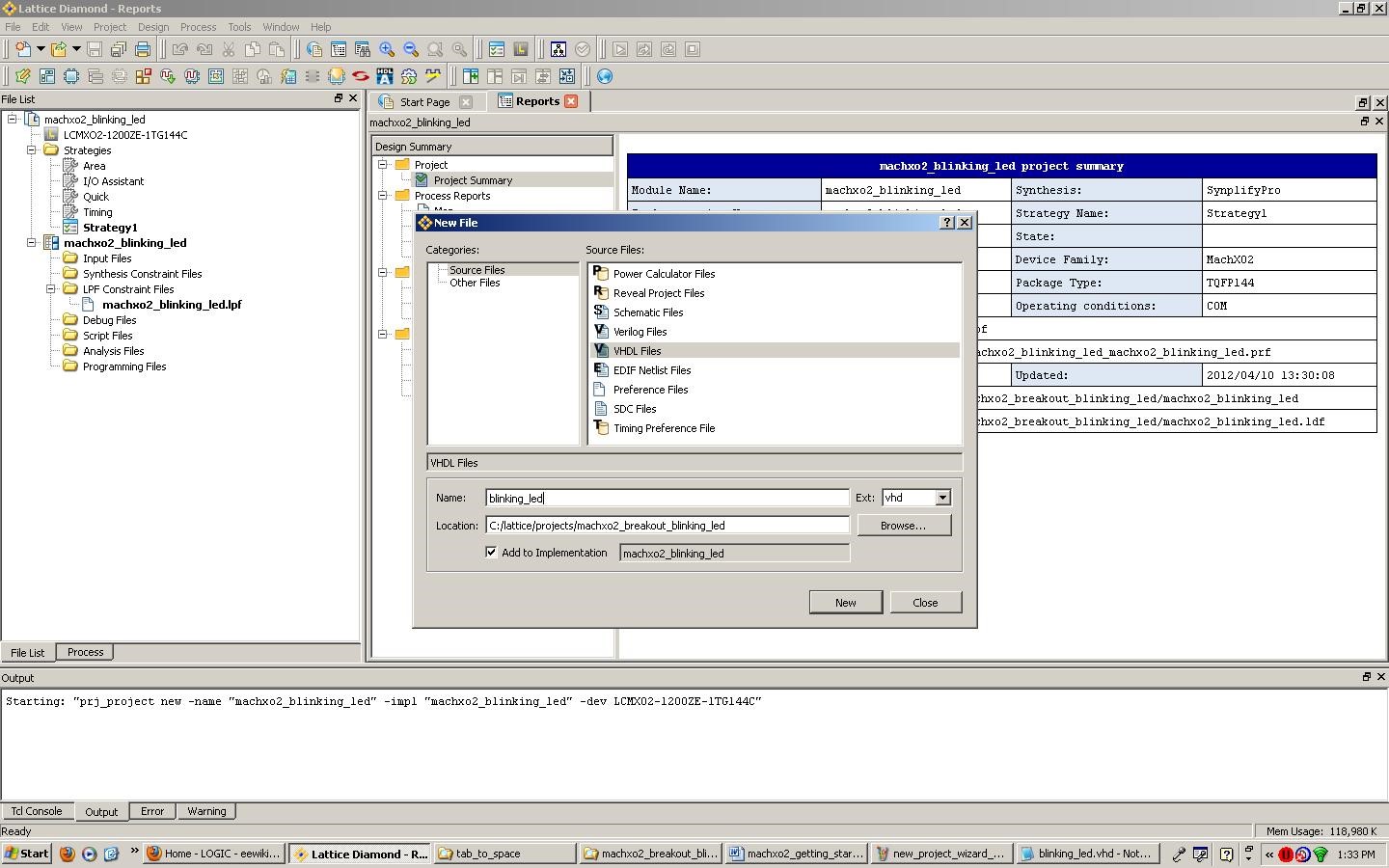Open the Process menu

click(198, 27)
